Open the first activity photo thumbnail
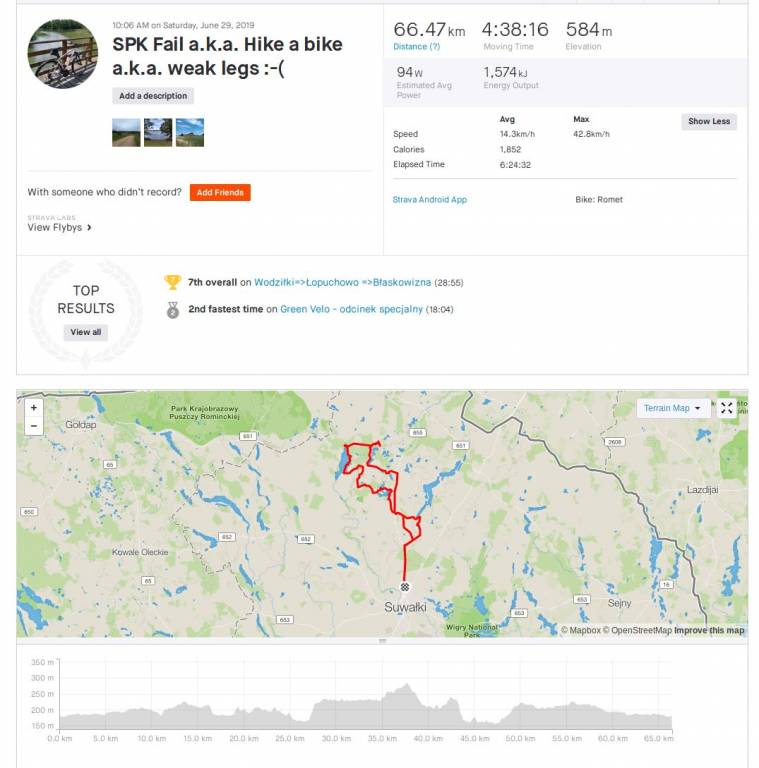Image resolution: width=759 pixels, height=768 pixels. (126, 133)
